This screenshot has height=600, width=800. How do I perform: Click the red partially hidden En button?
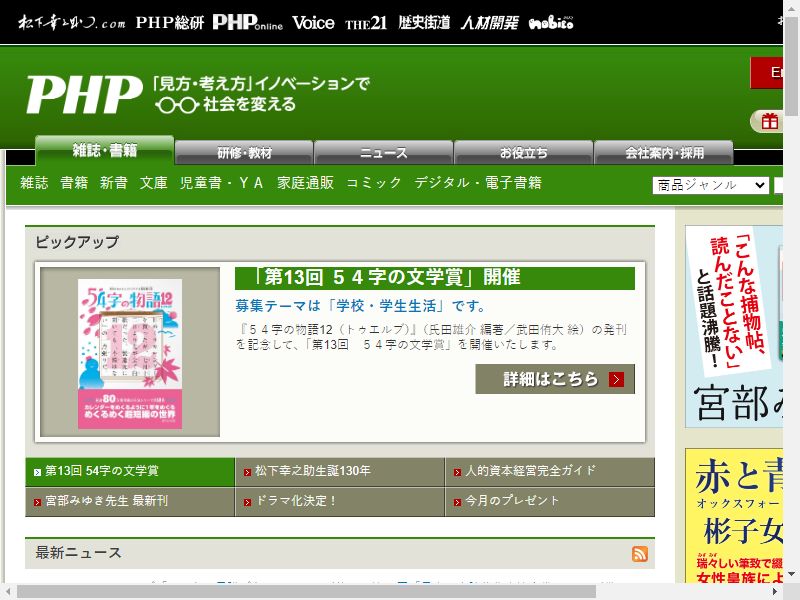click(766, 73)
